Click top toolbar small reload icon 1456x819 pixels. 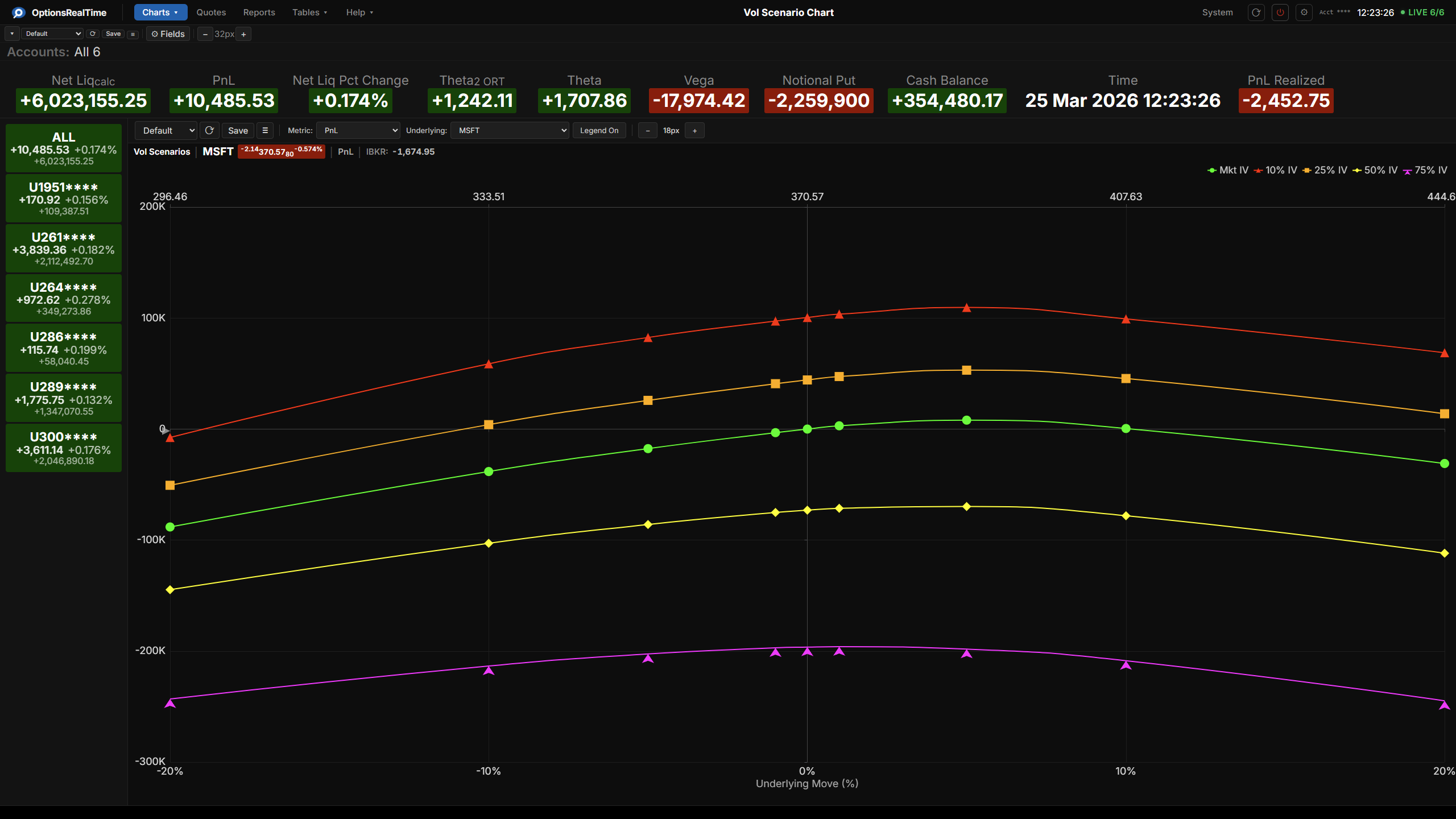pos(93,34)
